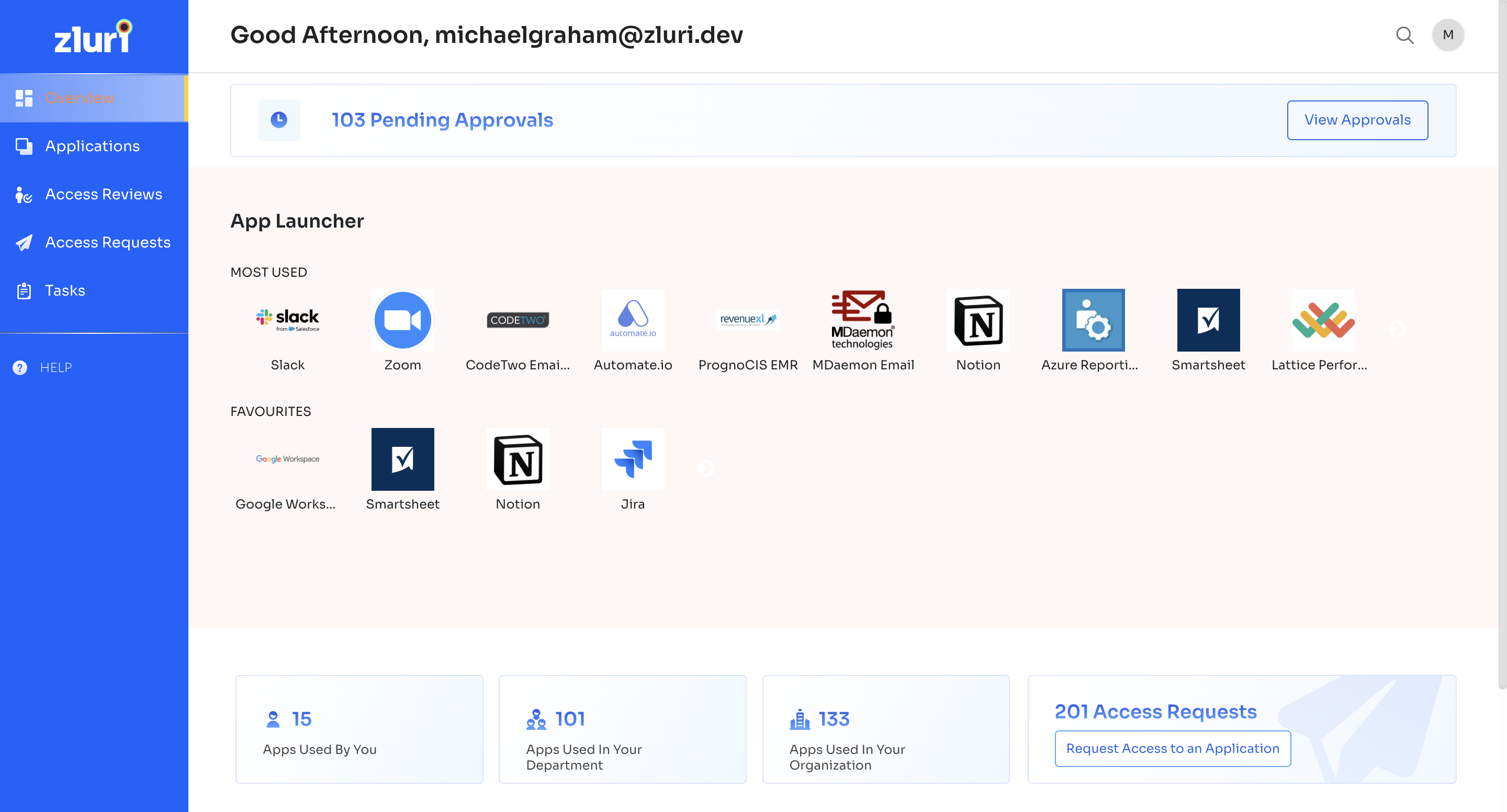Image resolution: width=1507 pixels, height=812 pixels.
Task: Click Request Access to an Application
Action: pos(1172,748)
